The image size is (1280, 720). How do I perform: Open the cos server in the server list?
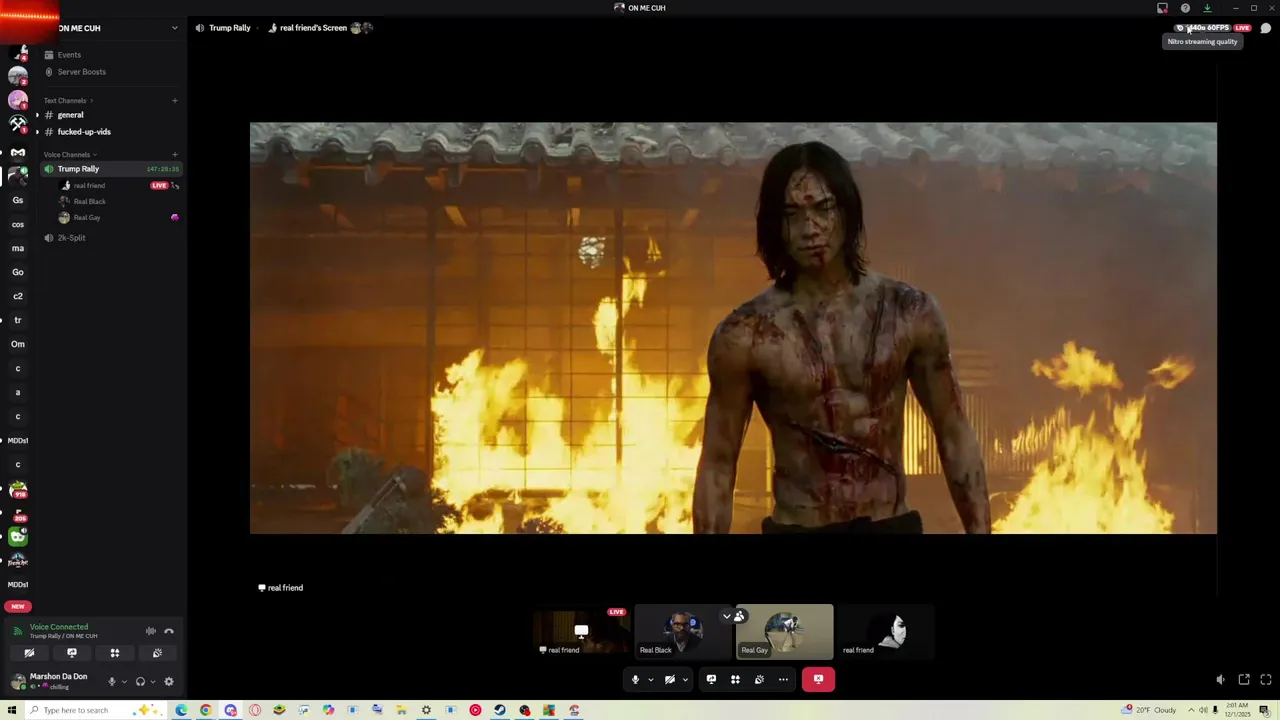tap(18, 224)
